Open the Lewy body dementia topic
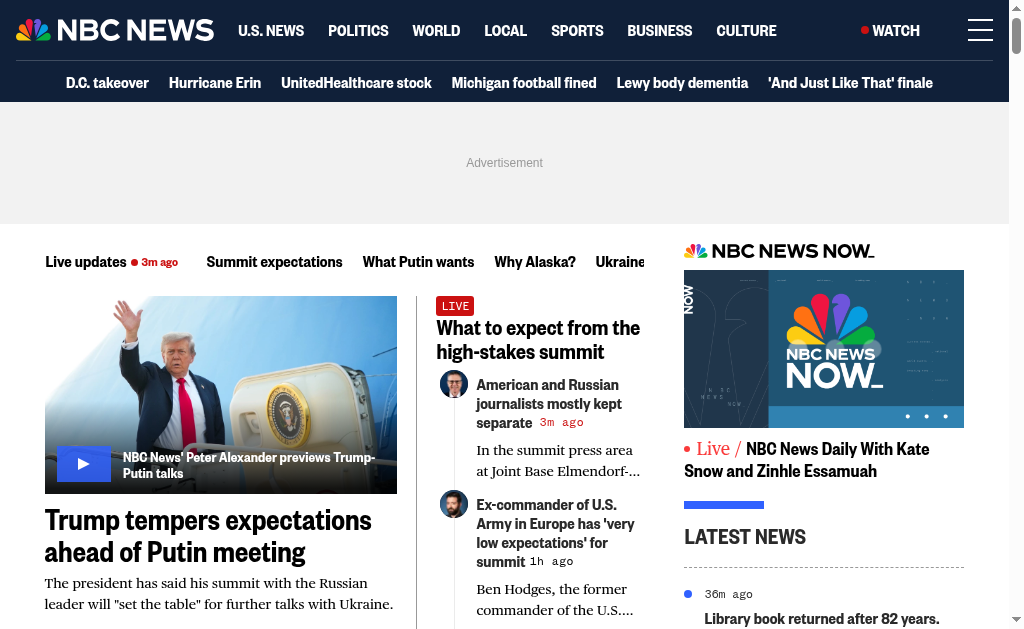 [682, 83]
